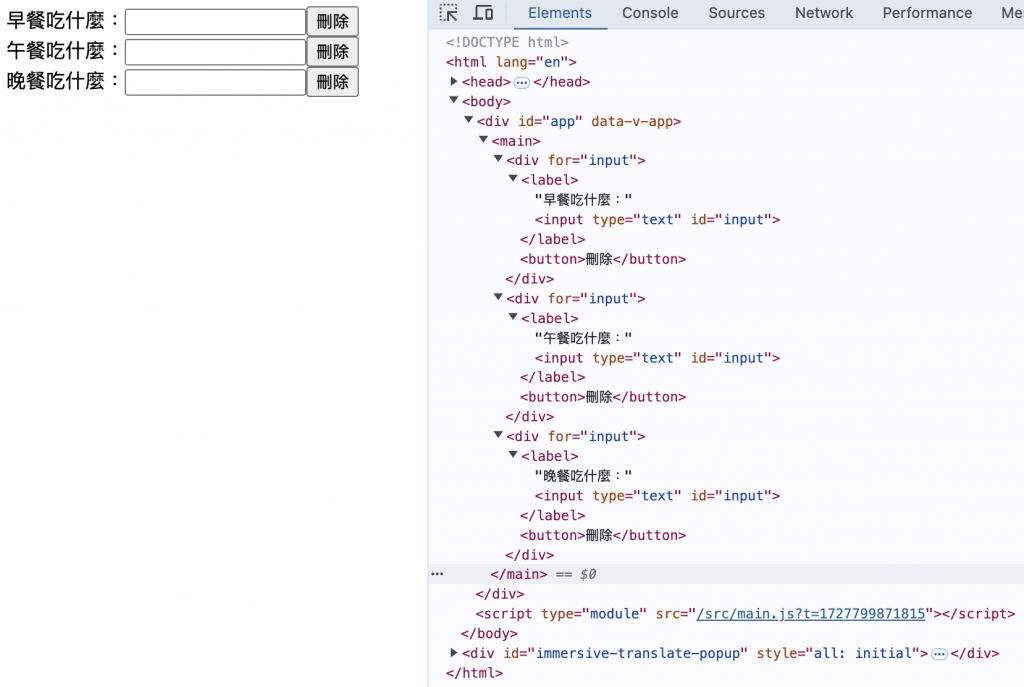Collapse the label containing 晚餐吃什麼
Screen dimensions: 1024x687
513,455
